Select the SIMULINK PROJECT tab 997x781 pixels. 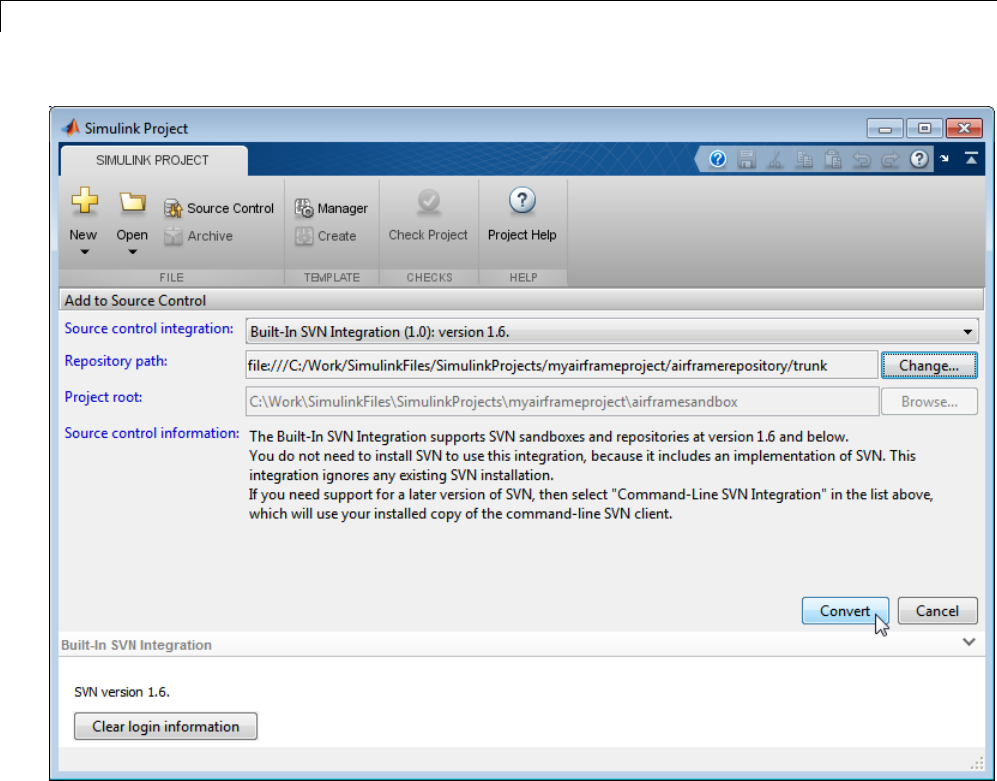153,160
